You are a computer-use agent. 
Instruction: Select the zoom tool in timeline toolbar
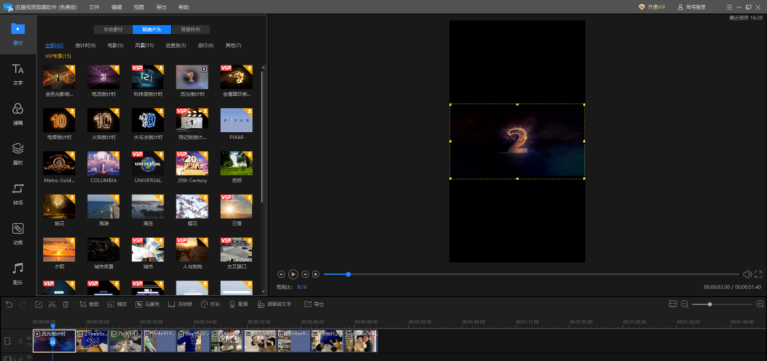(x=117, y=304)
